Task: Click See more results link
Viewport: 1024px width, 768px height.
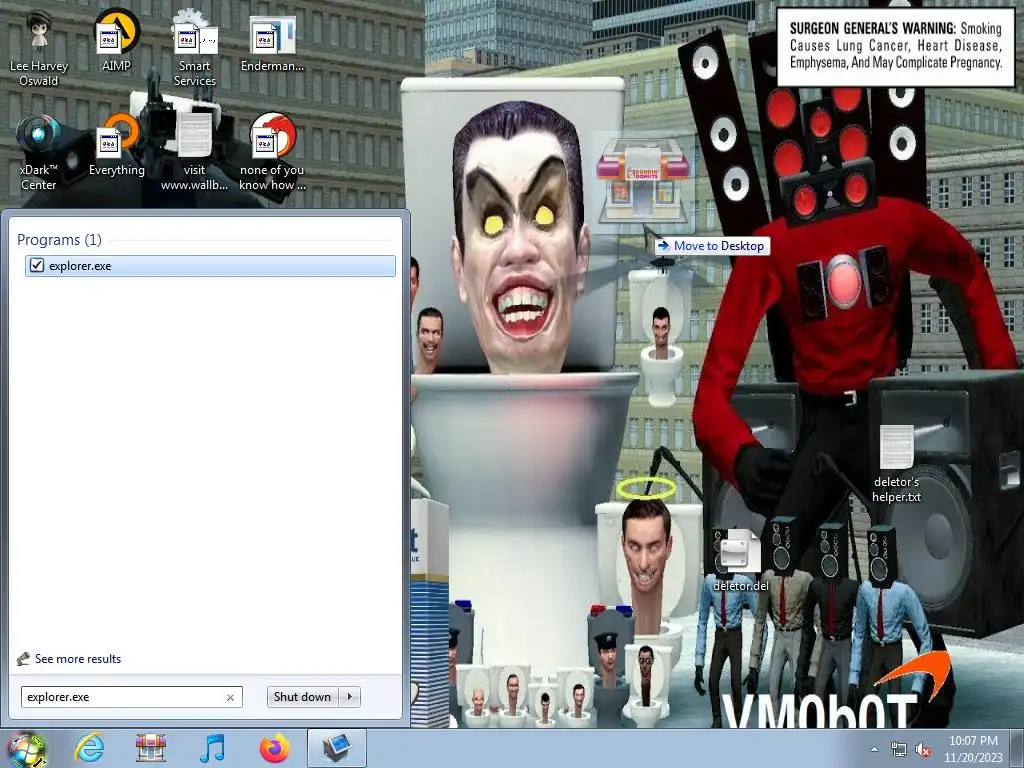Action: pyautogui.click(x=78, y=659)
